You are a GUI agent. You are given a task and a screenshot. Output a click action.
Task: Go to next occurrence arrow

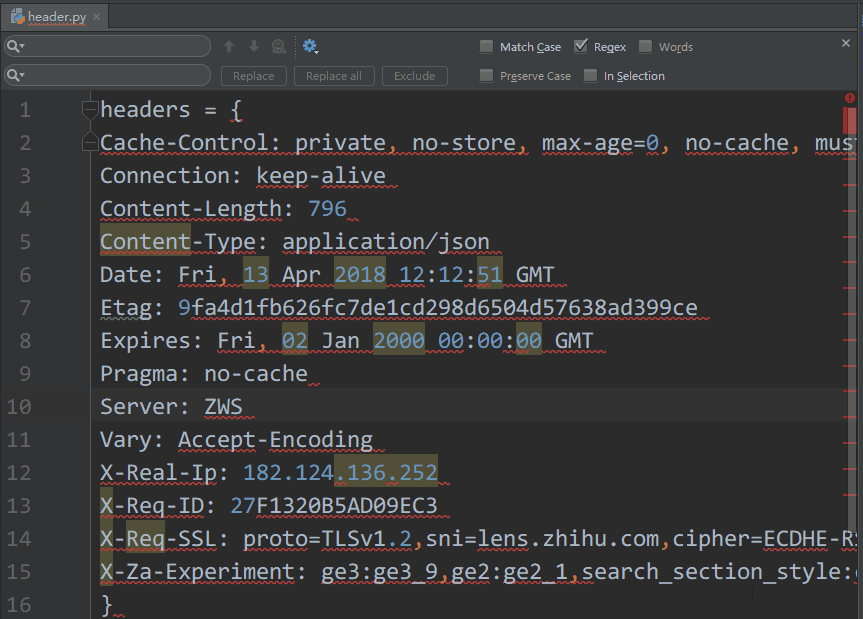tap(254, 46)
